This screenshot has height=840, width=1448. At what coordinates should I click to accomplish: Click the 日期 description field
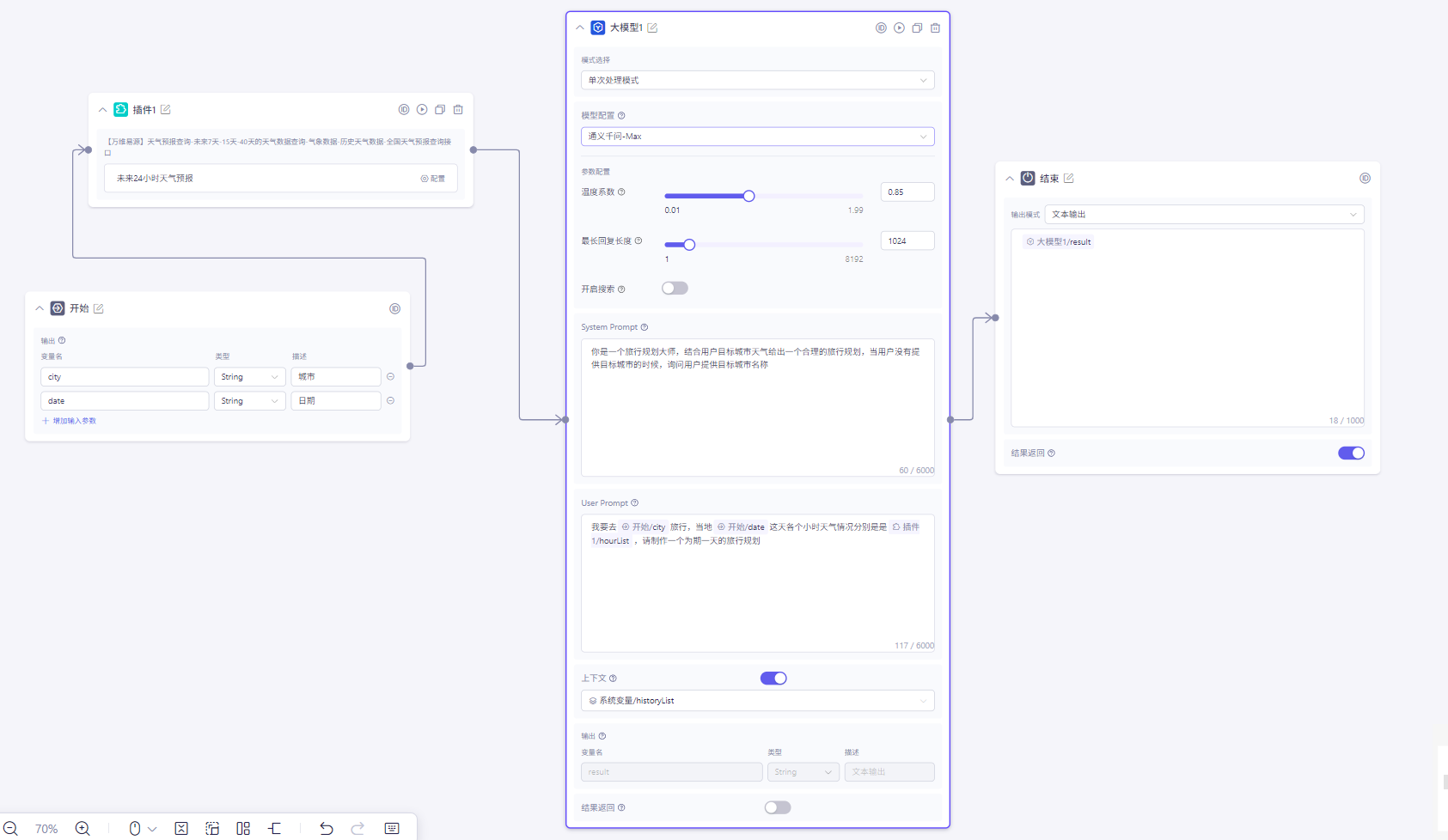point(336,401)
